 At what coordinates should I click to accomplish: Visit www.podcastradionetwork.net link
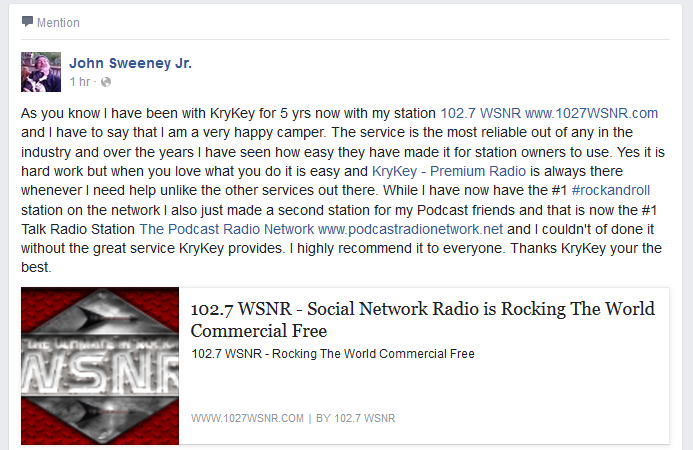410,229
